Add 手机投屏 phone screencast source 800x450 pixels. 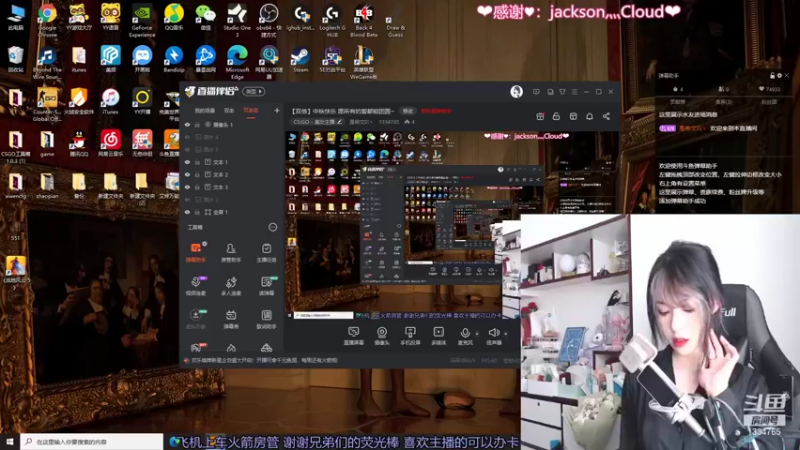[410, 336]
